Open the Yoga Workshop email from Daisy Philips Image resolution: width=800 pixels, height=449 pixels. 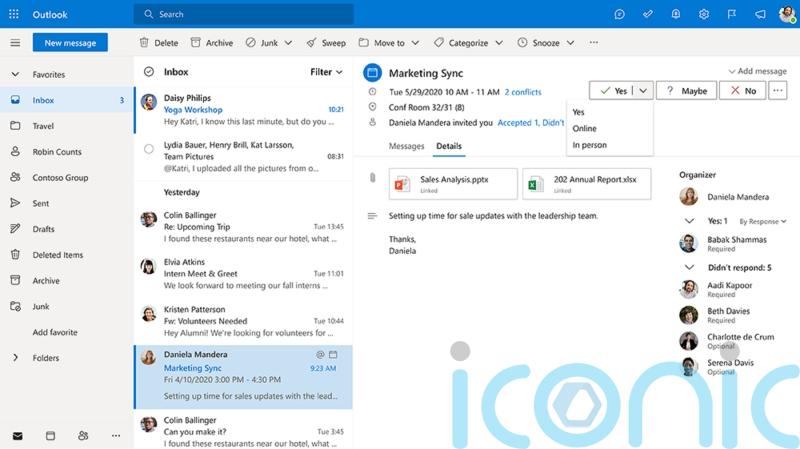[243, 110]
